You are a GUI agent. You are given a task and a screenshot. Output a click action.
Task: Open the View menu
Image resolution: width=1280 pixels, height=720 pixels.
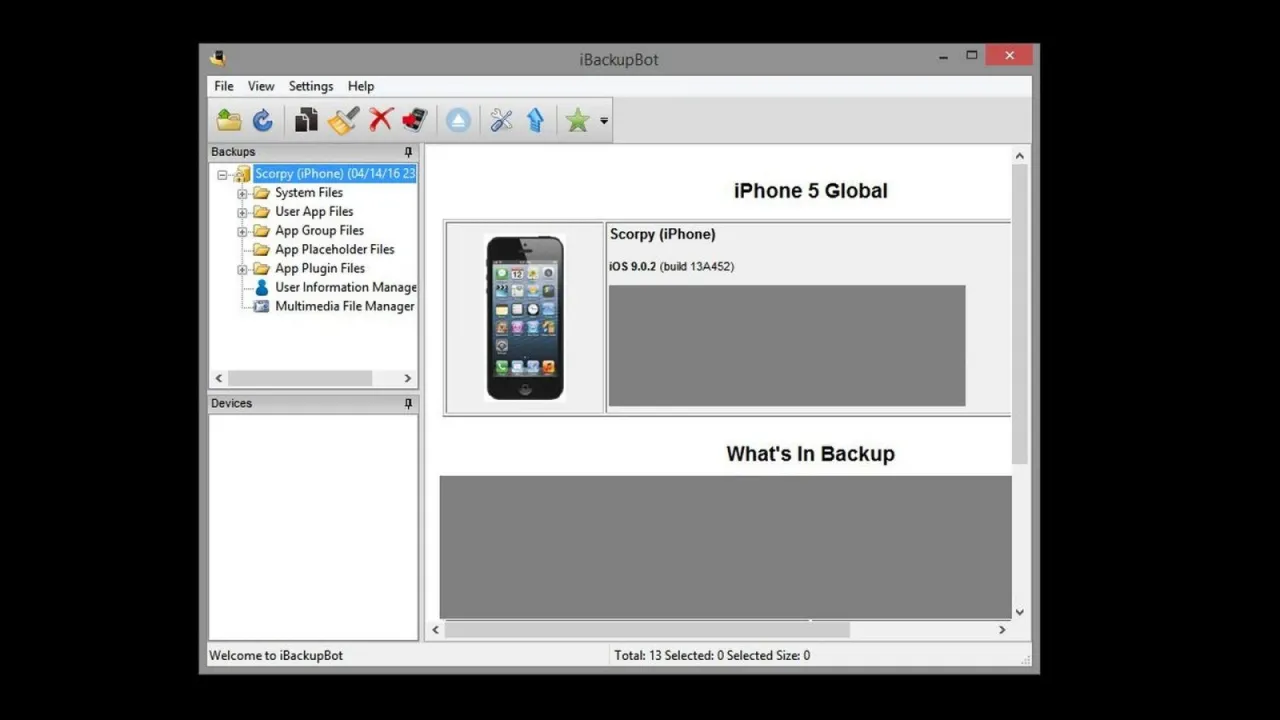[261, 86]
